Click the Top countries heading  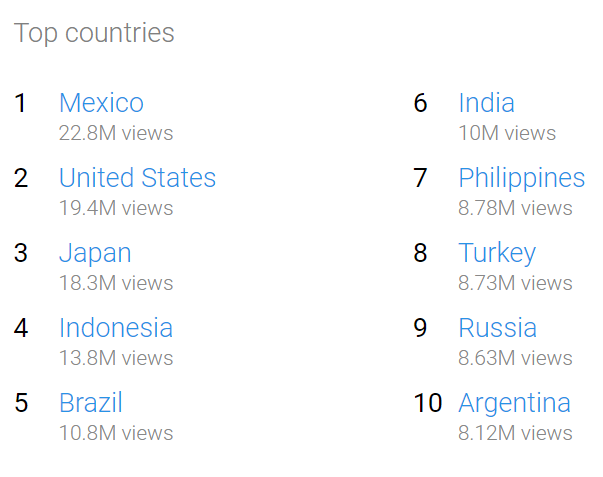point(94,33)
